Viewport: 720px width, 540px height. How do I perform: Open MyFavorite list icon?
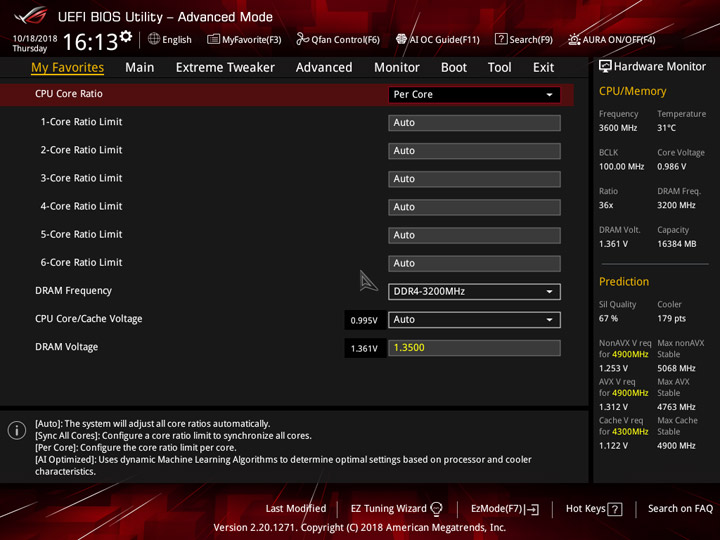pos(213,39)
